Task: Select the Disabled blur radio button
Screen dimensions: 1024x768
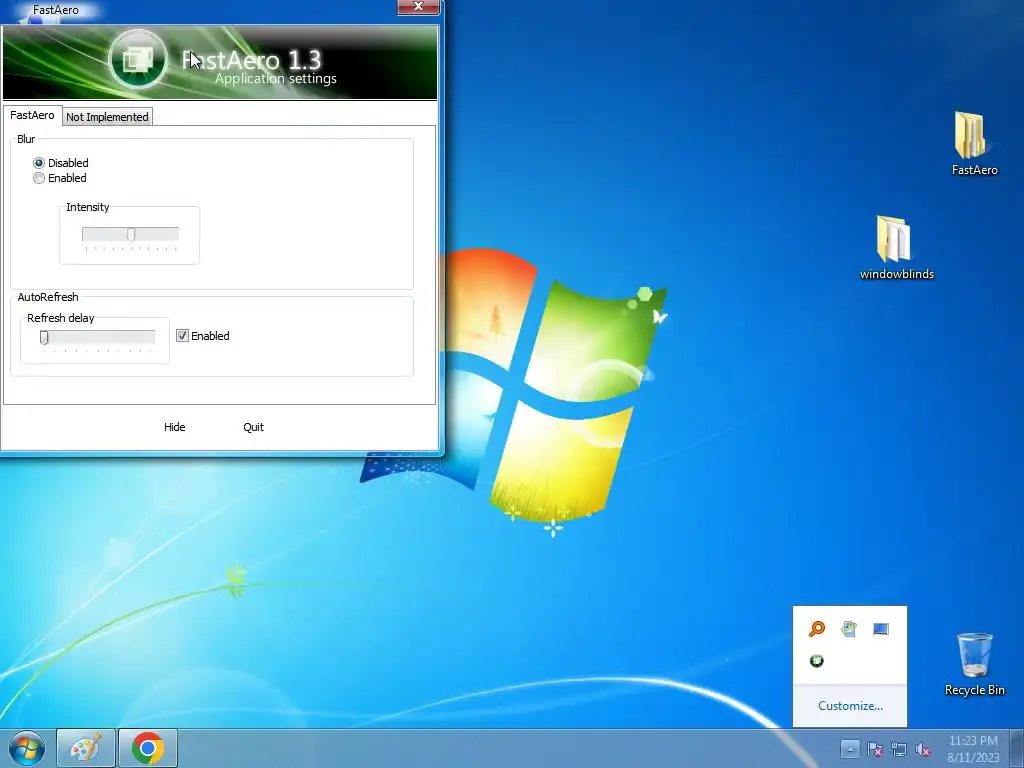Action: [x=39, y=163]
